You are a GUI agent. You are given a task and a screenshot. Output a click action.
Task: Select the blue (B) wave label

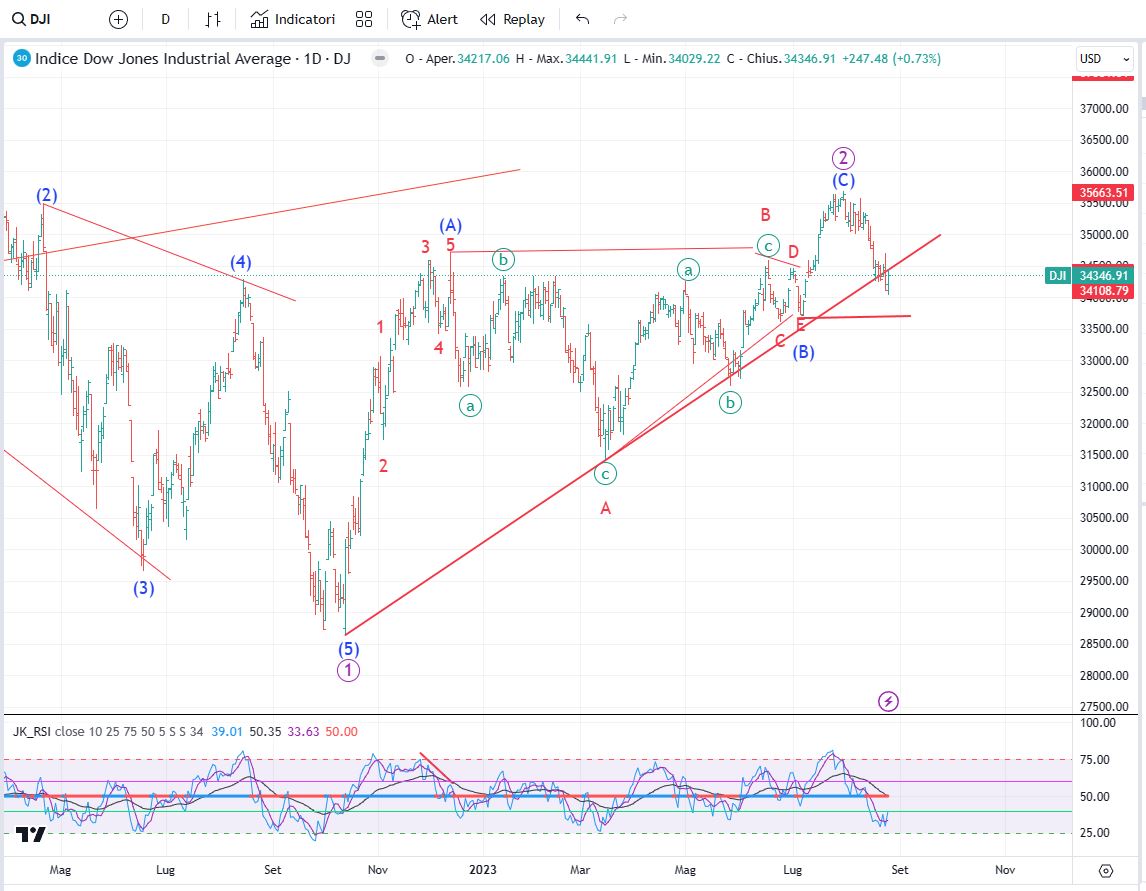(x=803, y=352)
